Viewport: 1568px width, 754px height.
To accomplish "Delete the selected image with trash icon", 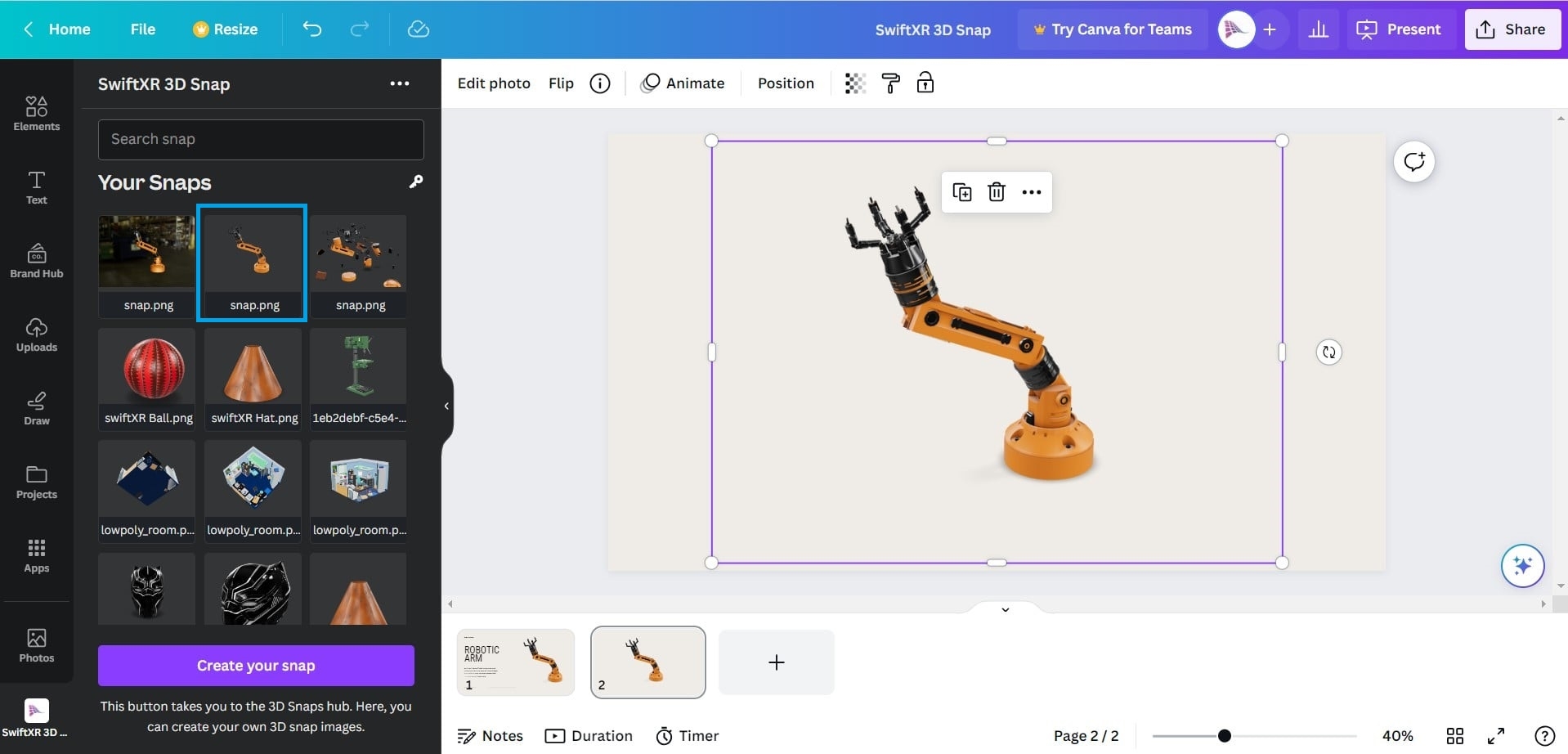I will (x=996, y=192).
